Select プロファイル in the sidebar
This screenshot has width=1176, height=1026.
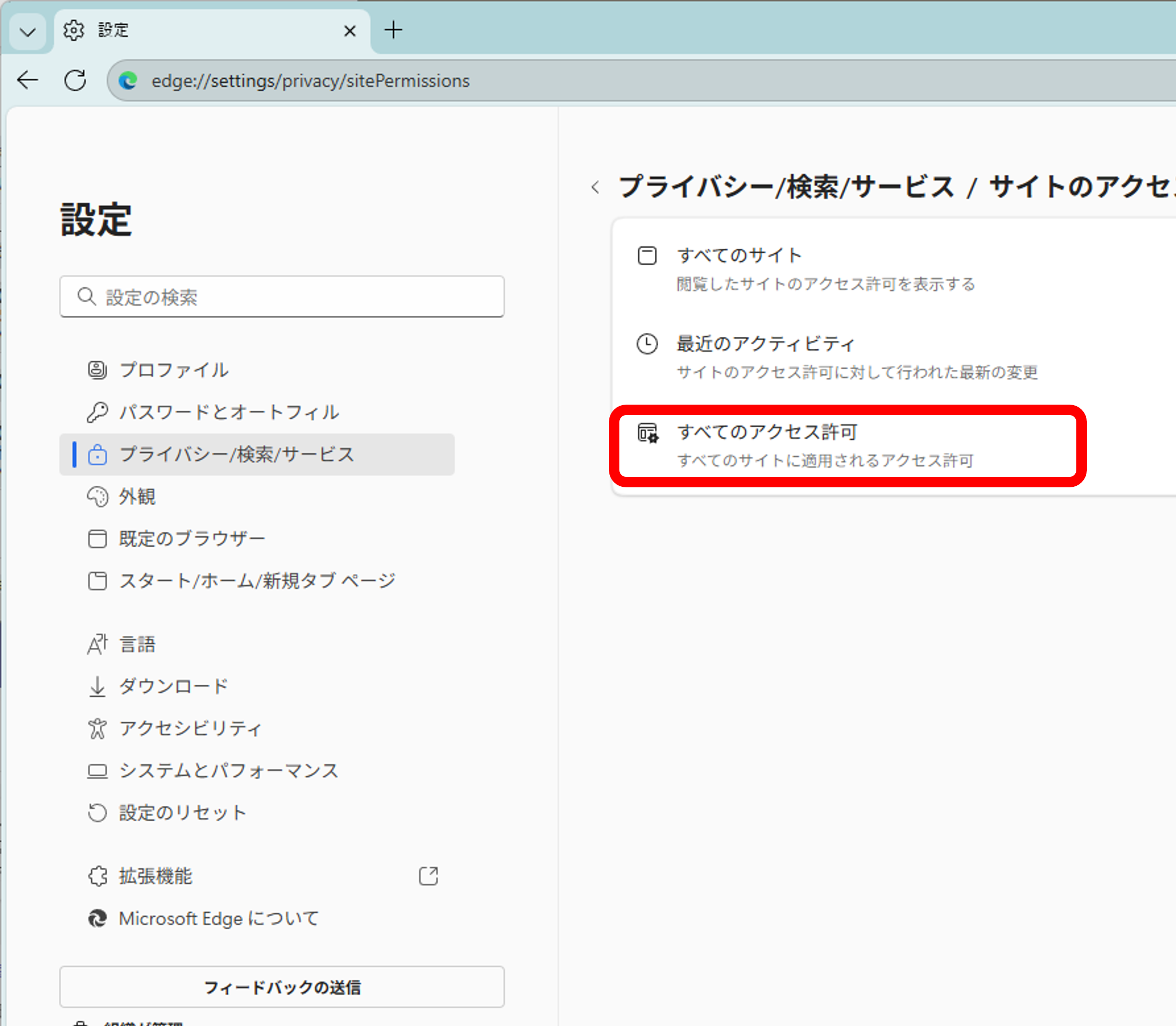pos(173,370)
